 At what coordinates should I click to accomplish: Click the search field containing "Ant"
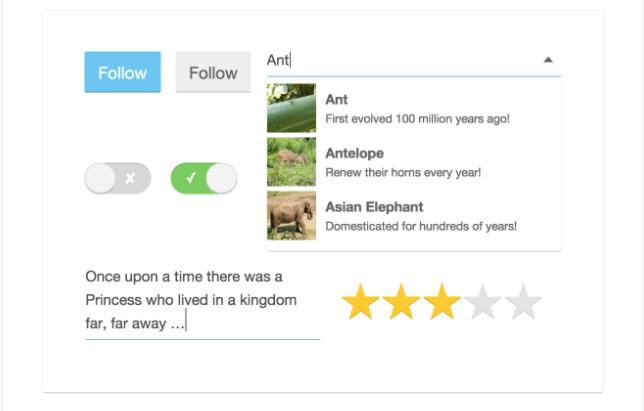[400, 60]
